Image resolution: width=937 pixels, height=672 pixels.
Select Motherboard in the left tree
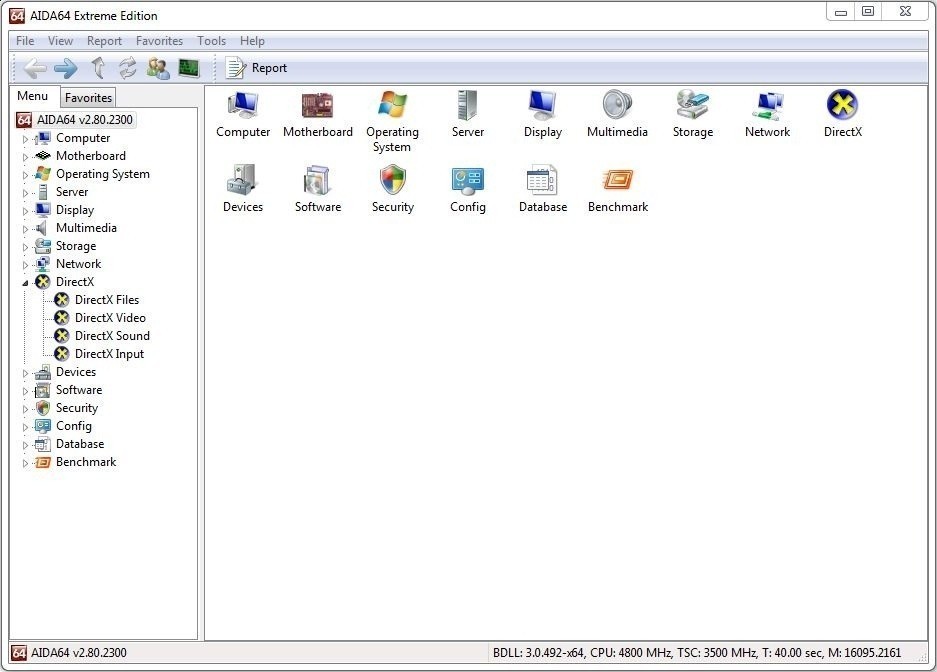point(90,156)
